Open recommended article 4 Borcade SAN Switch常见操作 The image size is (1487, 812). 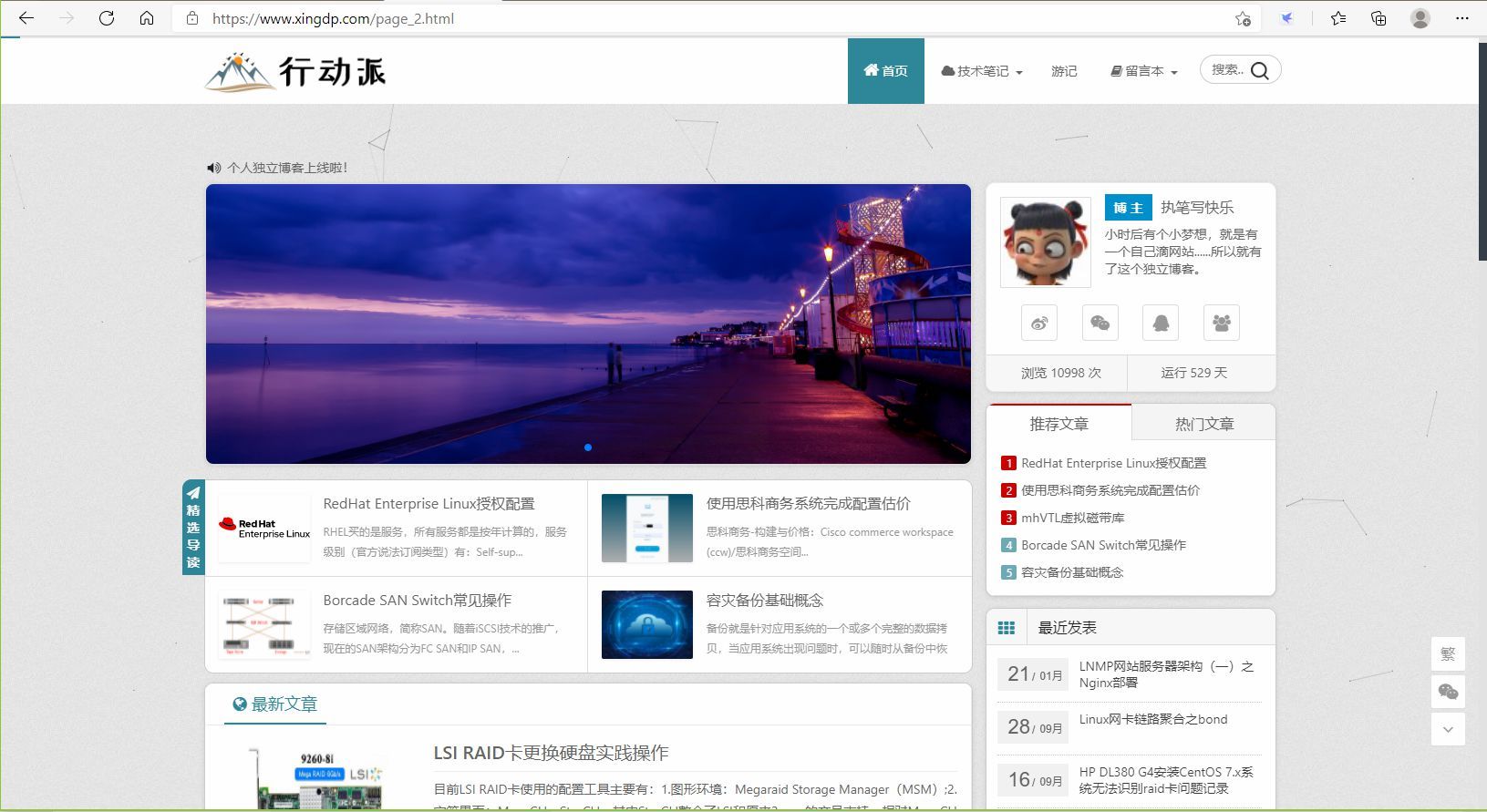[1103, 545]
